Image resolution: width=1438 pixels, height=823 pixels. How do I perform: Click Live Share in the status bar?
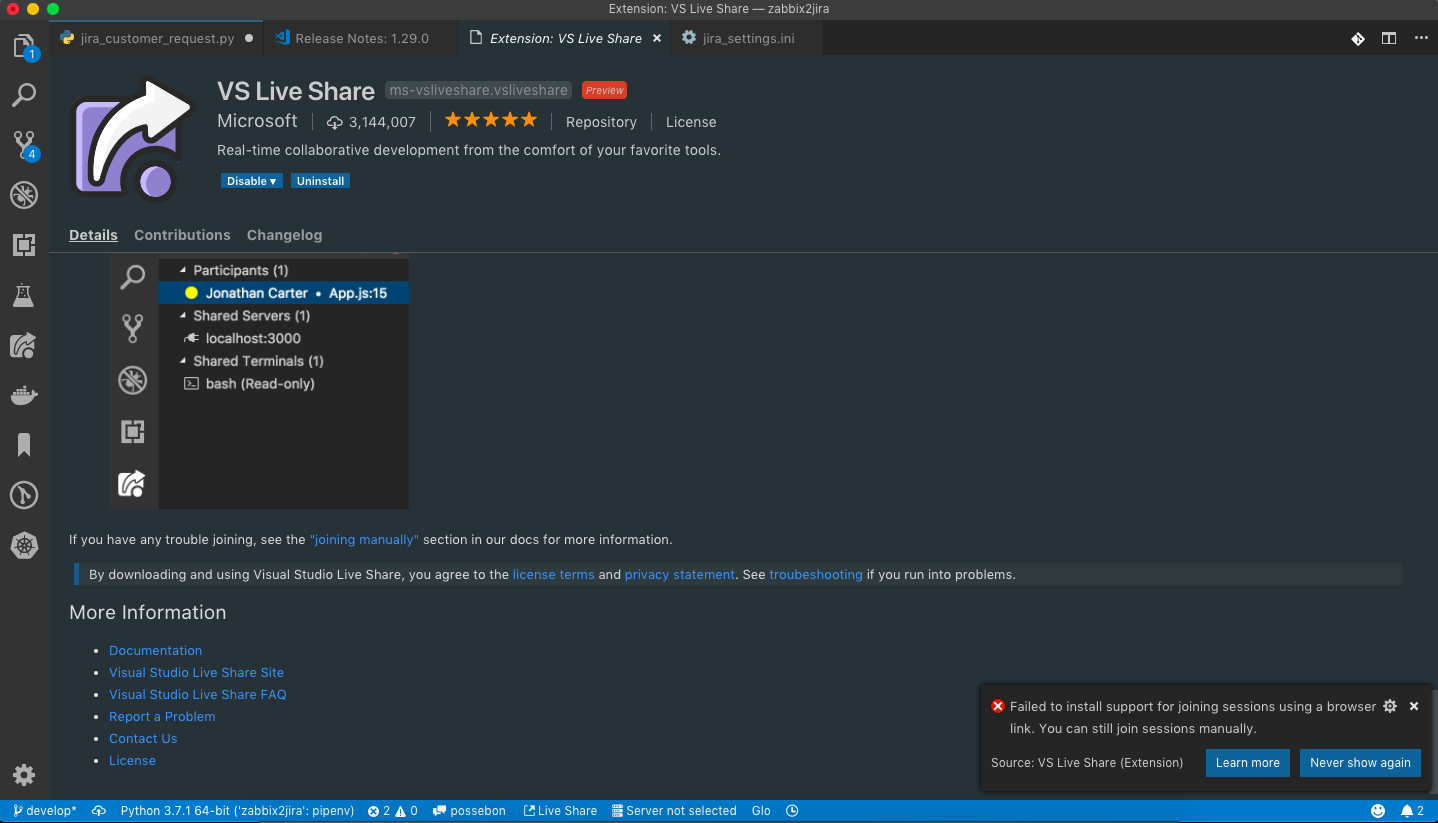coord(560,811)
